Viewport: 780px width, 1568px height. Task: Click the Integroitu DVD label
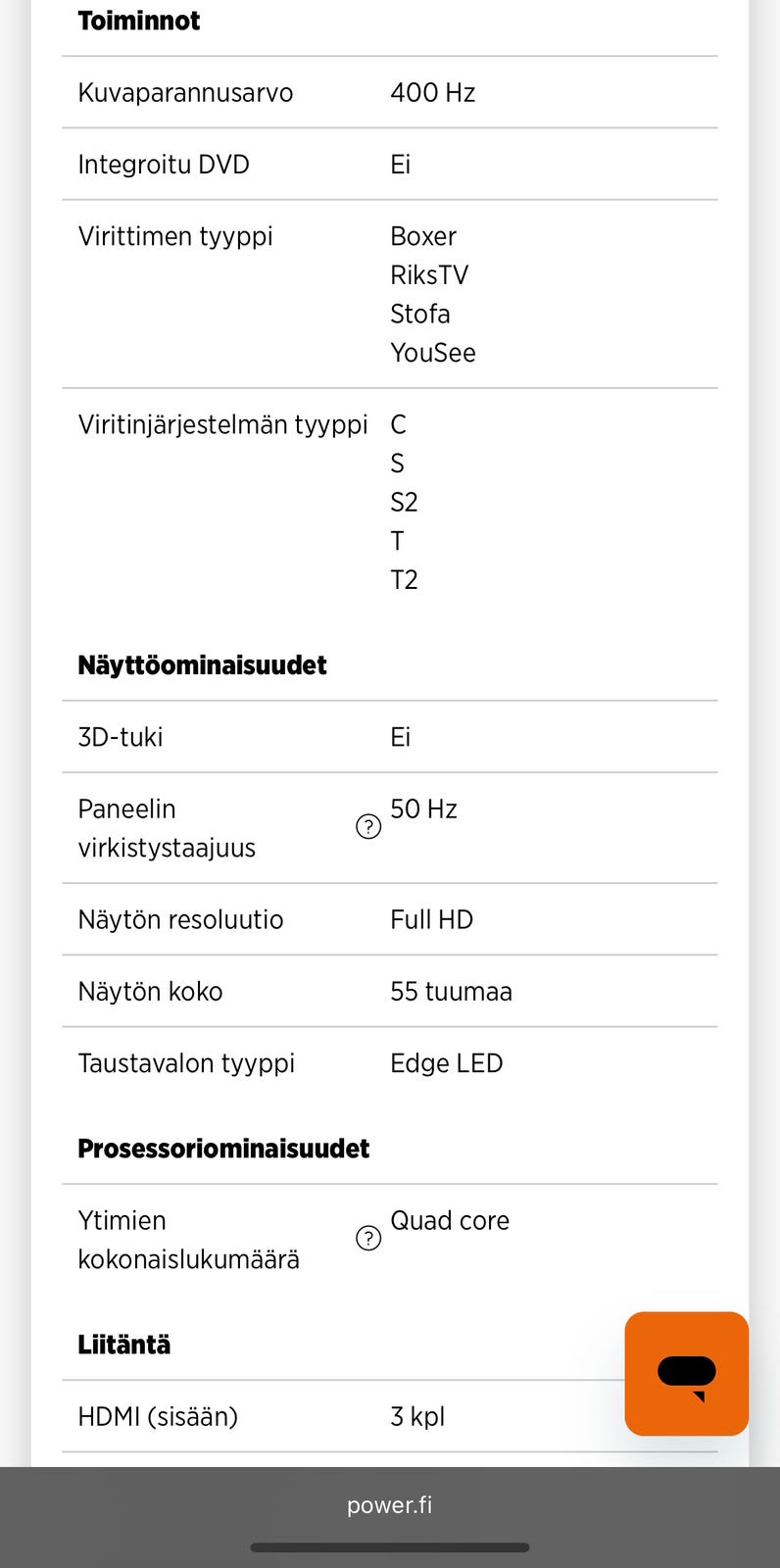pos(164,165)
